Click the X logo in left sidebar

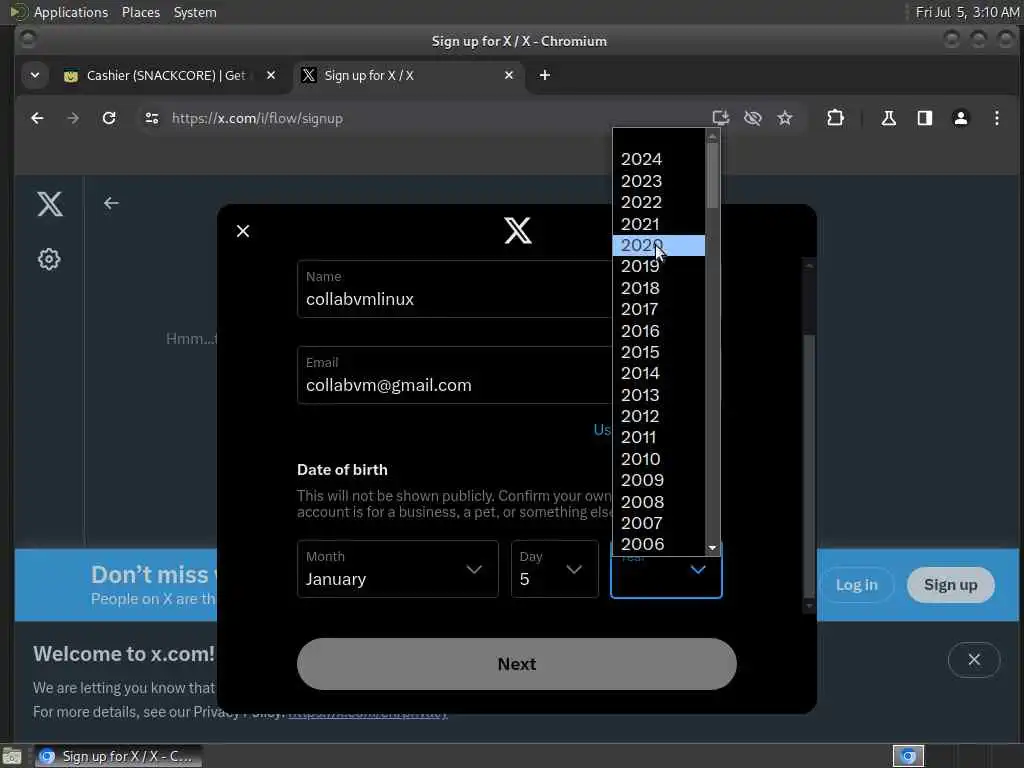point(50,204)
